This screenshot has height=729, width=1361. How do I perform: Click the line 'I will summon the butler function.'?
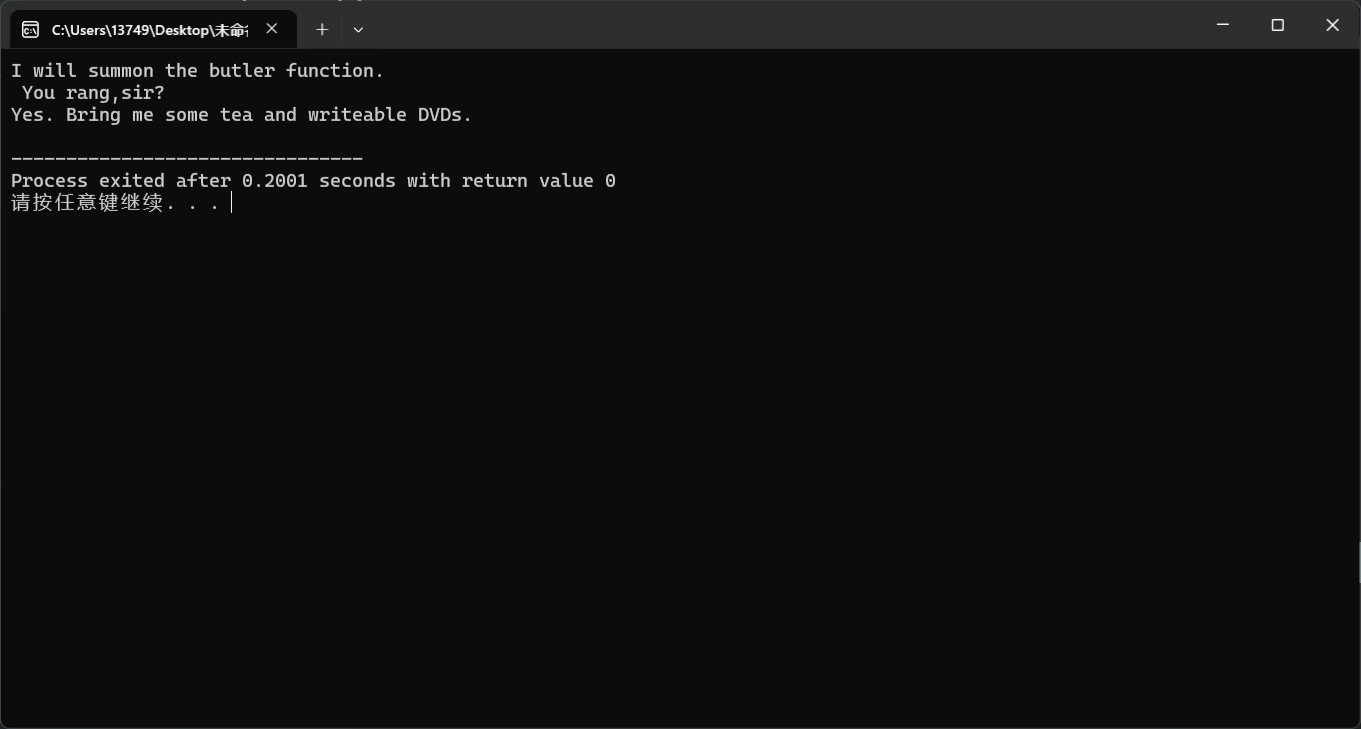tap(197, 70)
